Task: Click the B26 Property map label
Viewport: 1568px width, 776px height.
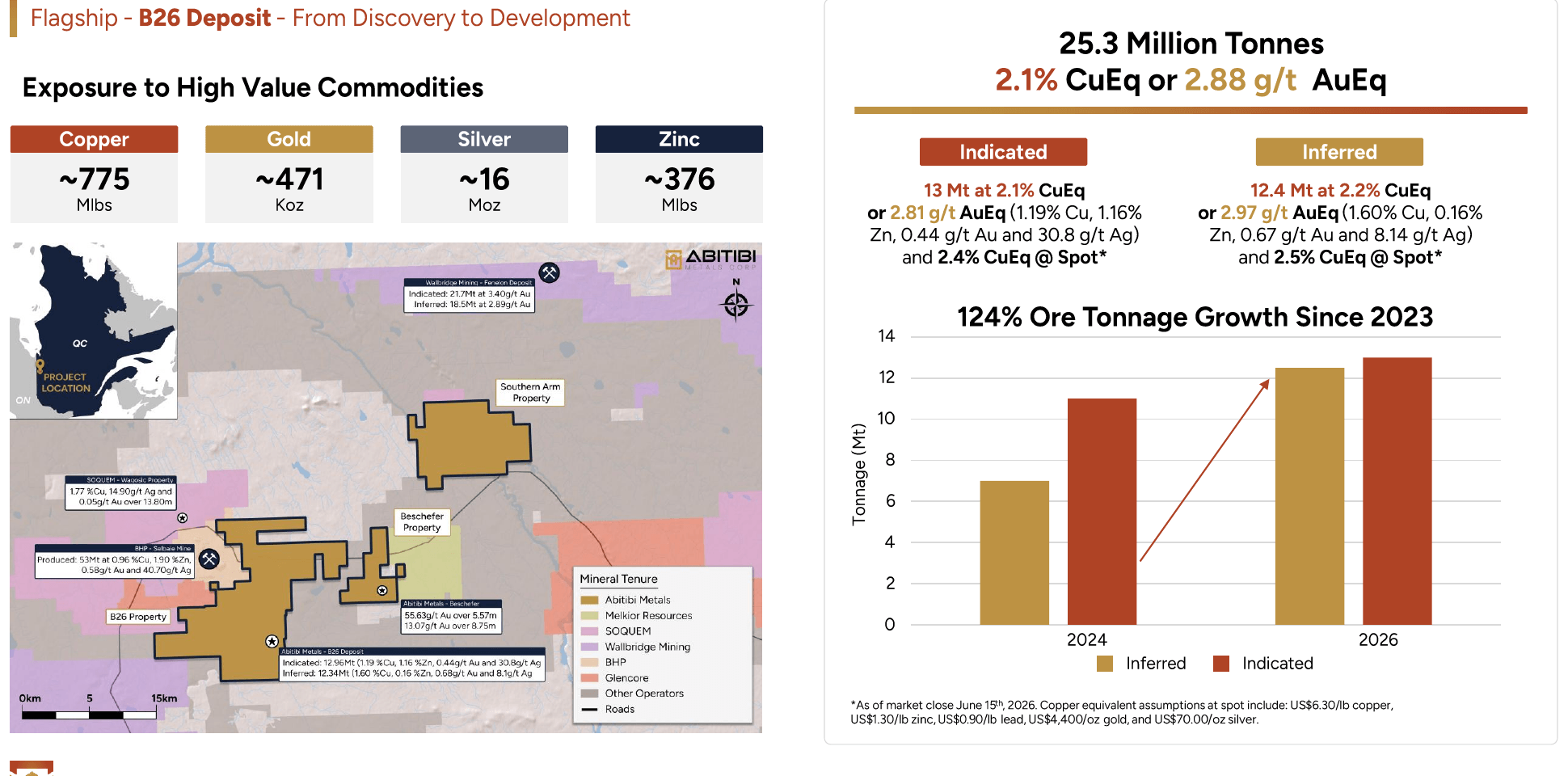Action: [x=138, y=617]
